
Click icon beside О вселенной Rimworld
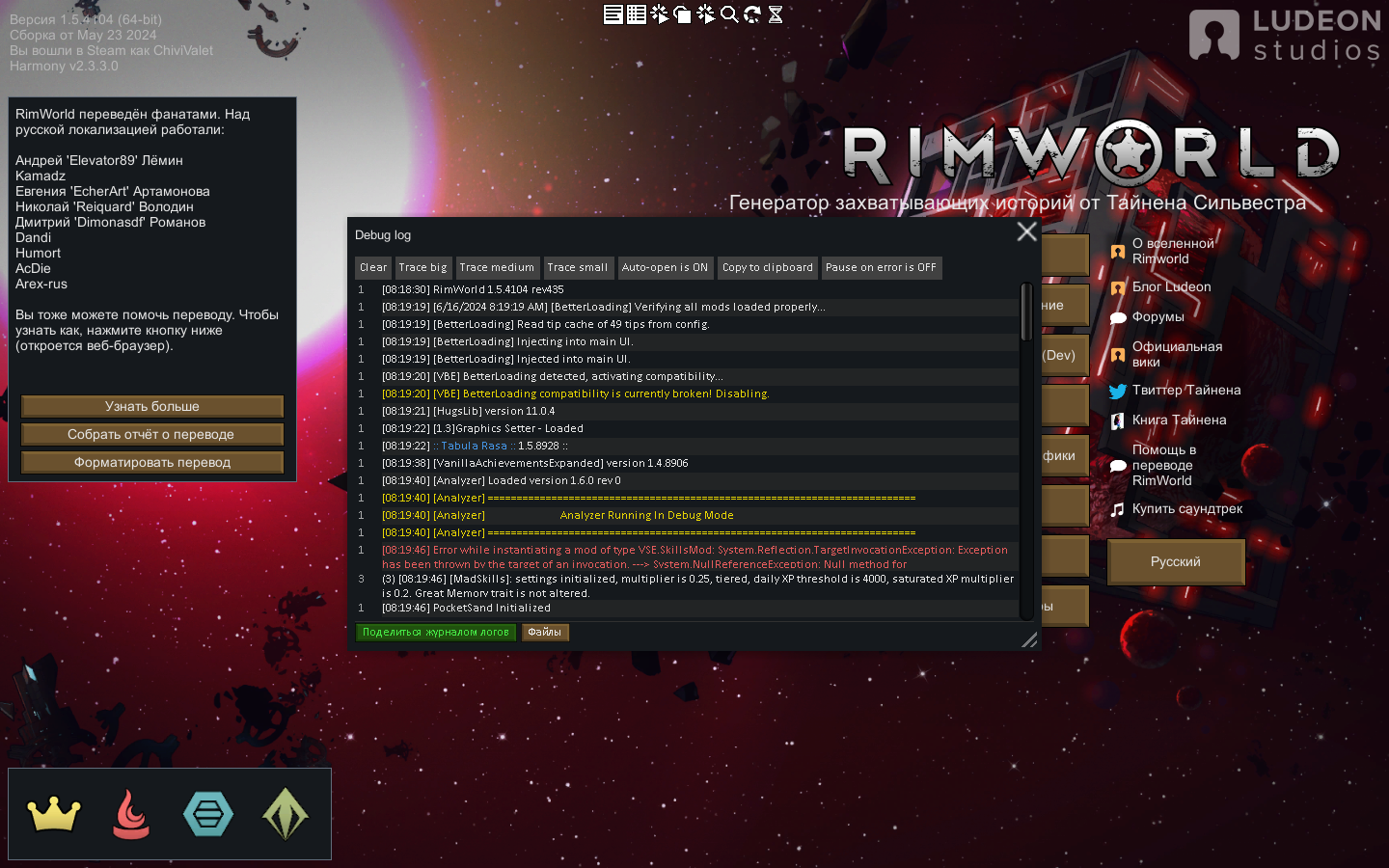click(x=1118, y=252)
